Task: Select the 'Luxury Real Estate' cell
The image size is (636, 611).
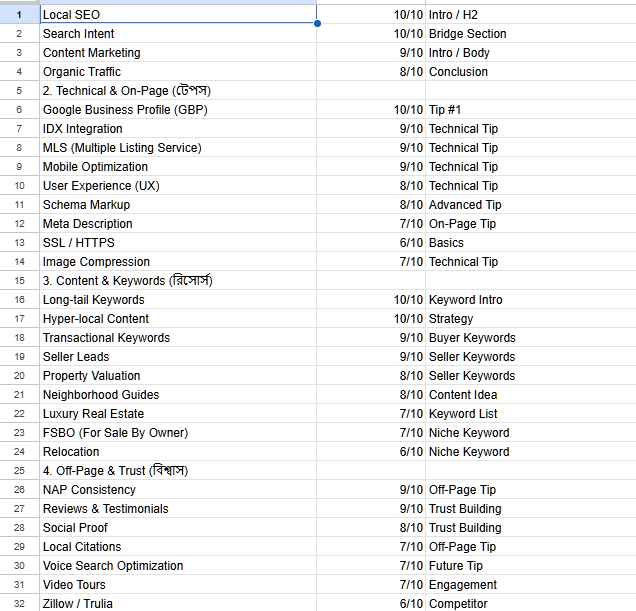Action: point(178,413)
